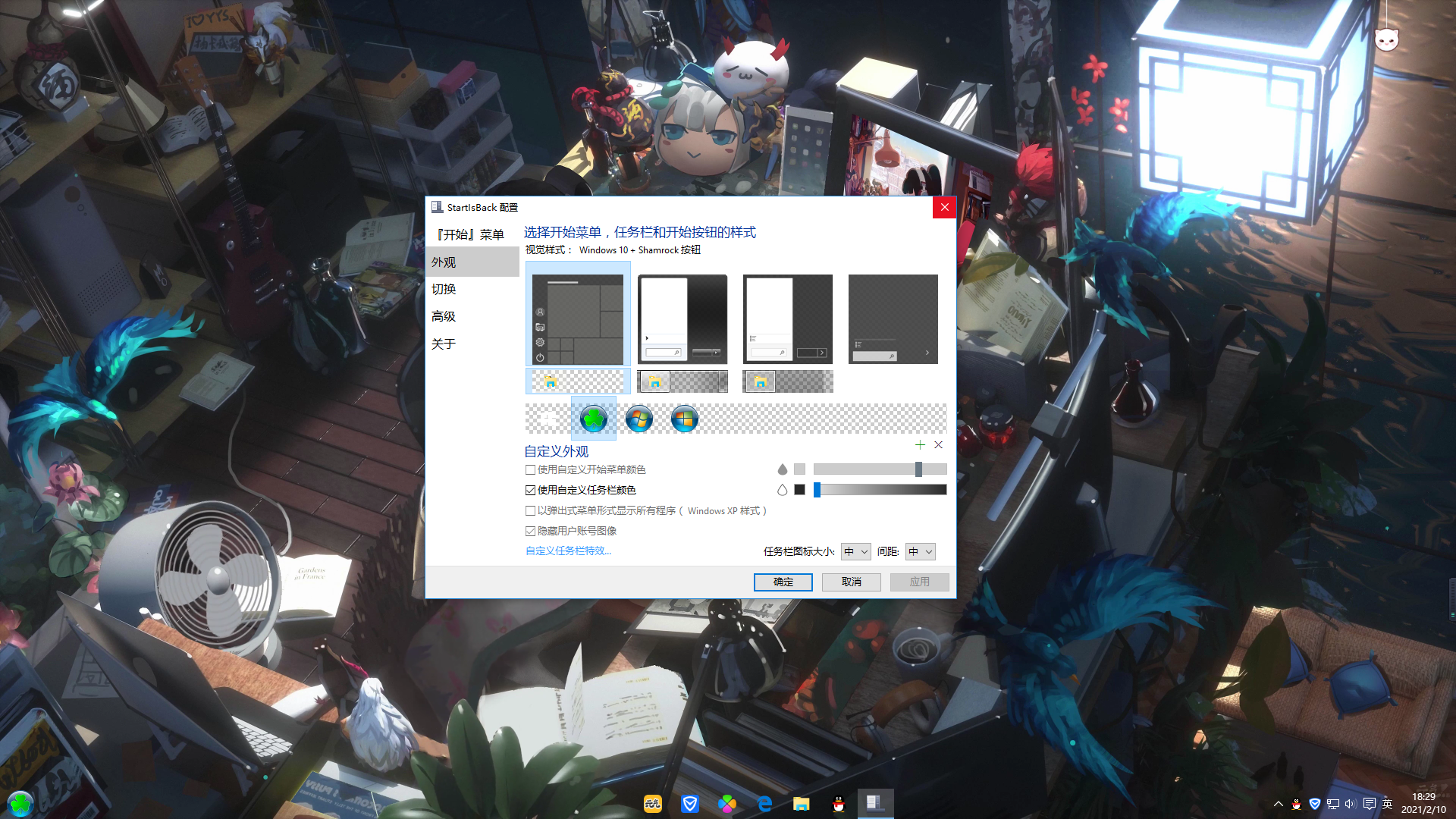1456x819 pixels.
Task: Select the Windows 7 style thumbnail
Action: [682, 319]
